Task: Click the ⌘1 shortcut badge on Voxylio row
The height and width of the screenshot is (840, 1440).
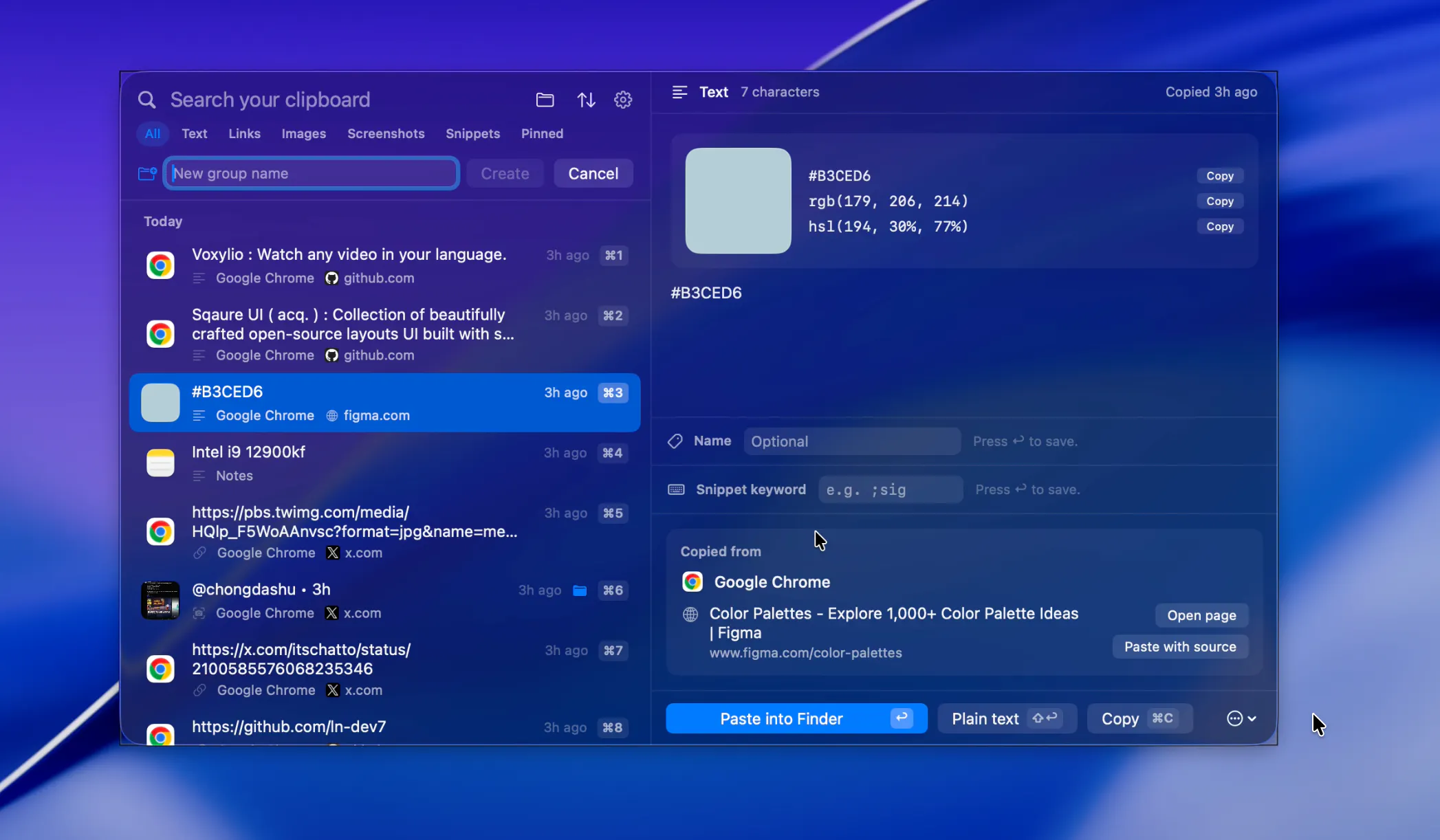Action: (613, 256)
